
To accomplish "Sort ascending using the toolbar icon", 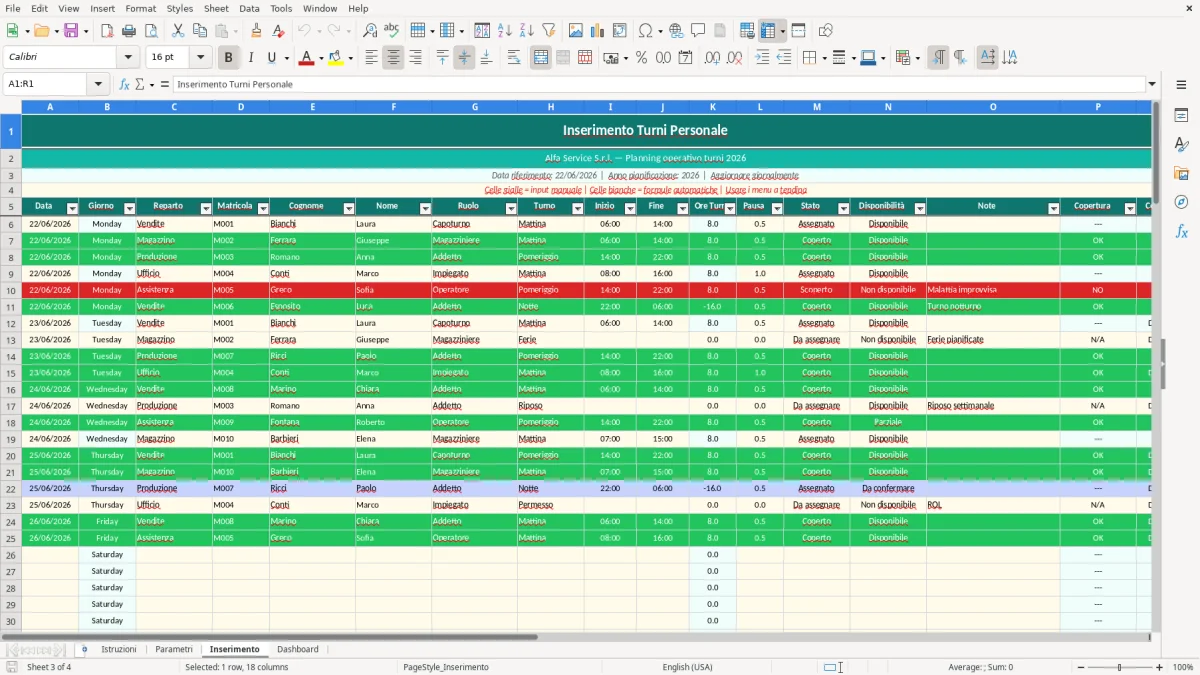I will pos(504,31).
